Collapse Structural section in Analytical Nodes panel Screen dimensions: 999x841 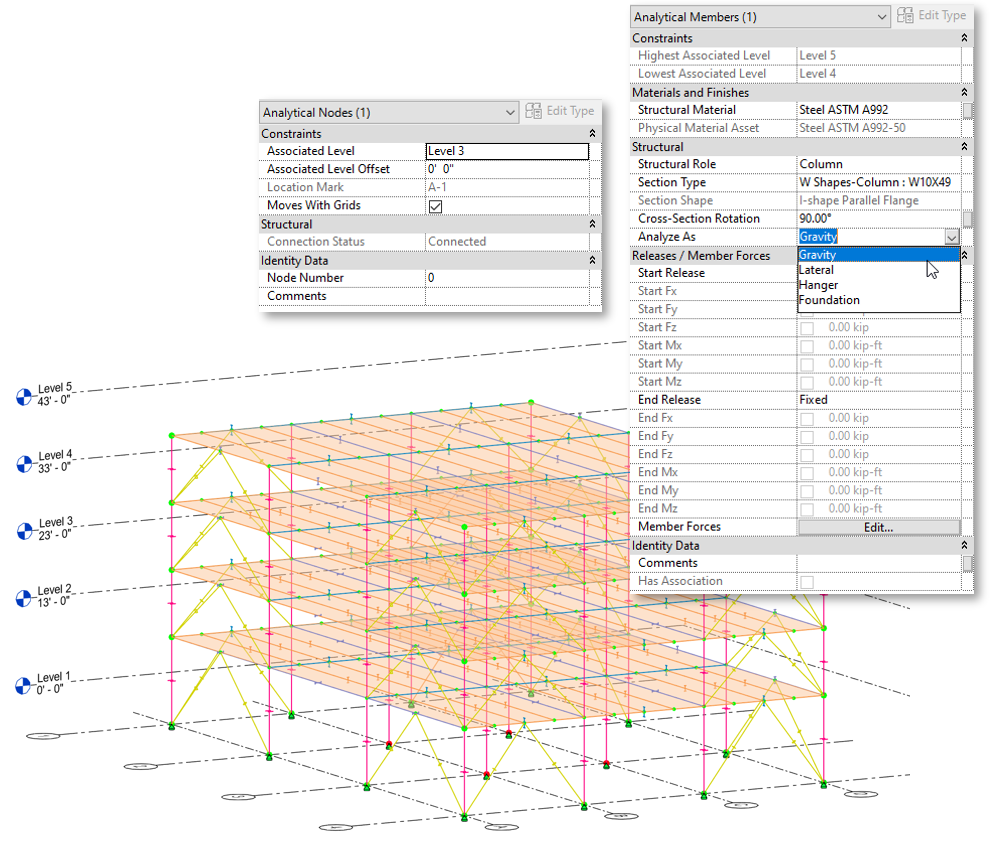point(593,224)
